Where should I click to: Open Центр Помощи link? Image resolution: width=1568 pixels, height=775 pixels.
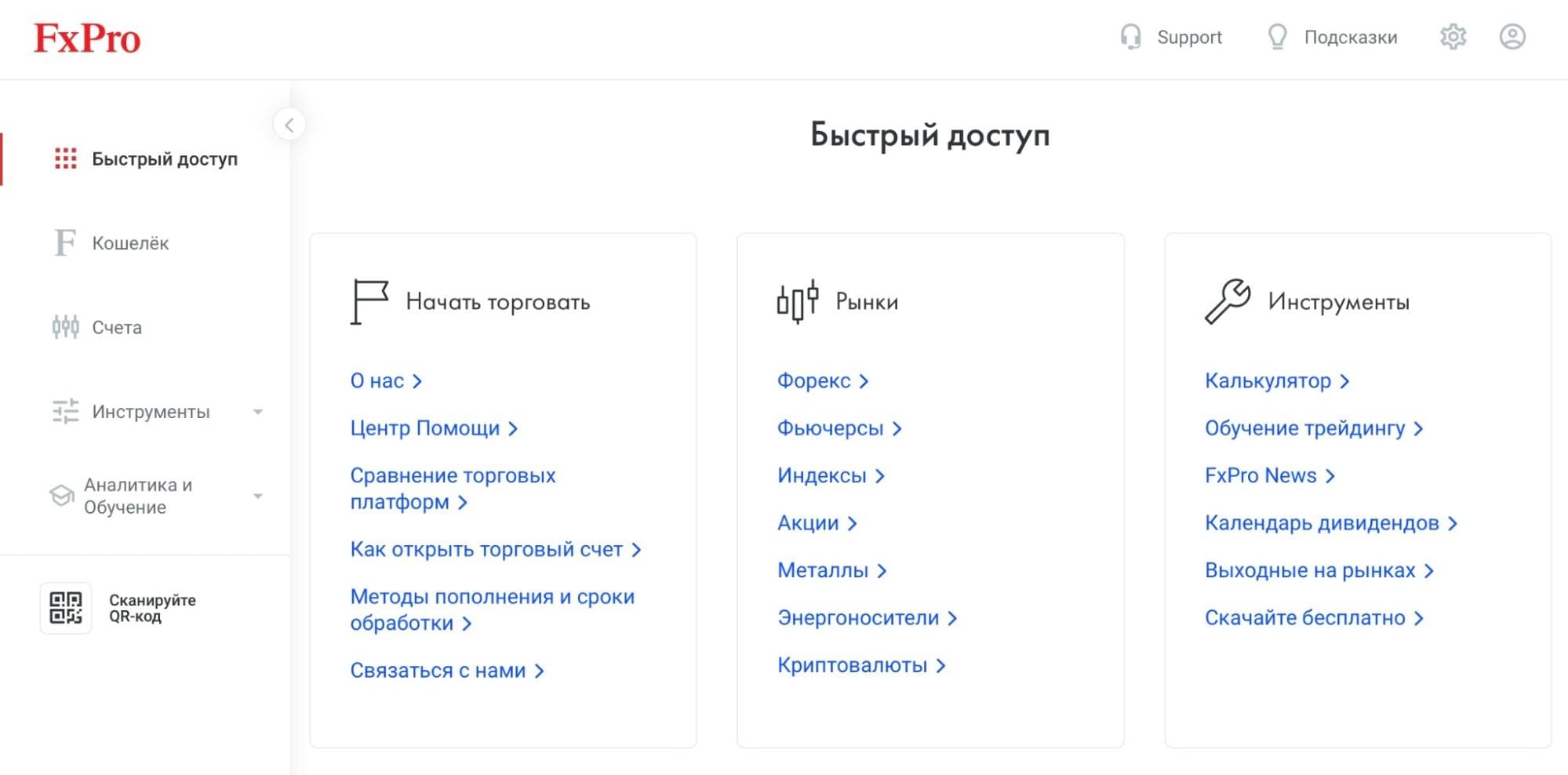[x=434, y=428]
